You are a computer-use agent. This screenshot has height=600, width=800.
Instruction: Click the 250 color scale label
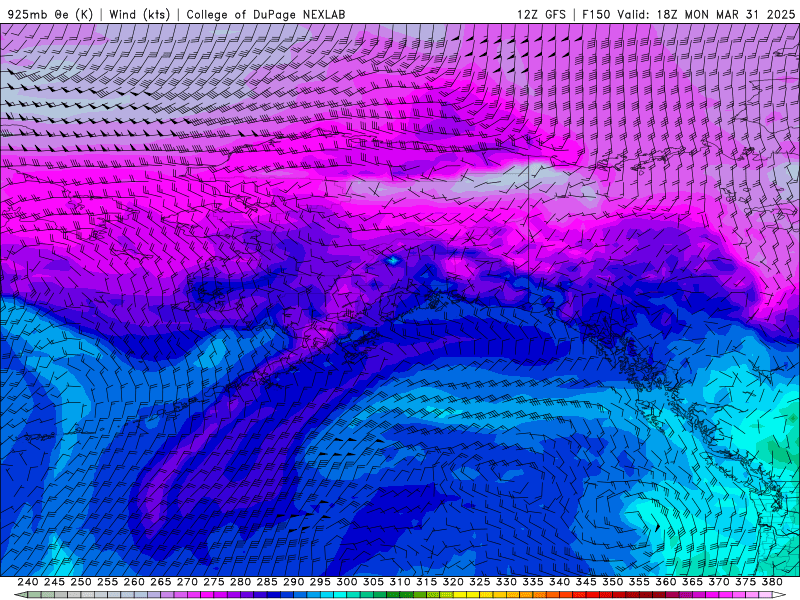[x=81, y=582]
